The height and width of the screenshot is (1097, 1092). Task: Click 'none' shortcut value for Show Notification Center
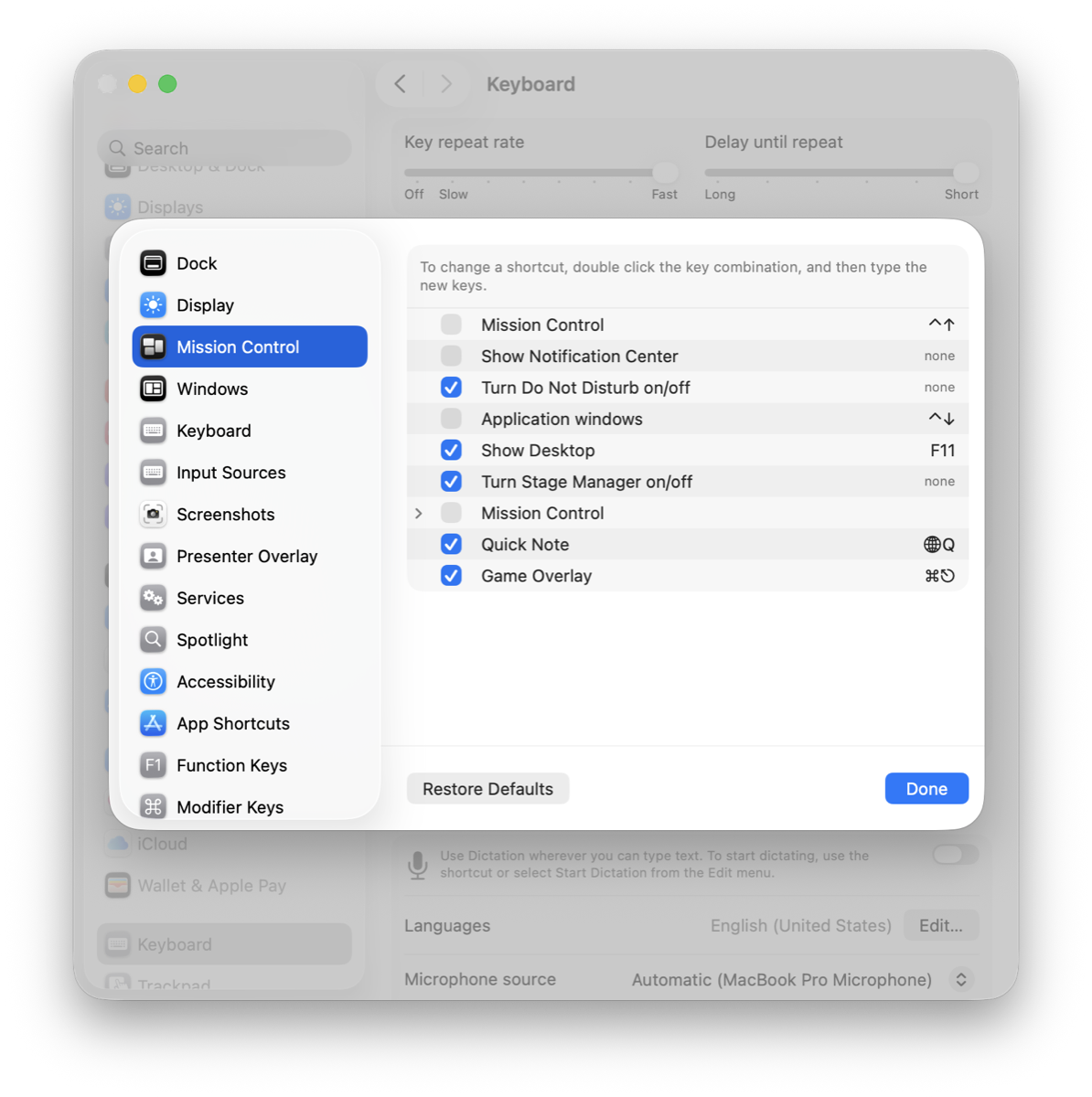[939, 356]
